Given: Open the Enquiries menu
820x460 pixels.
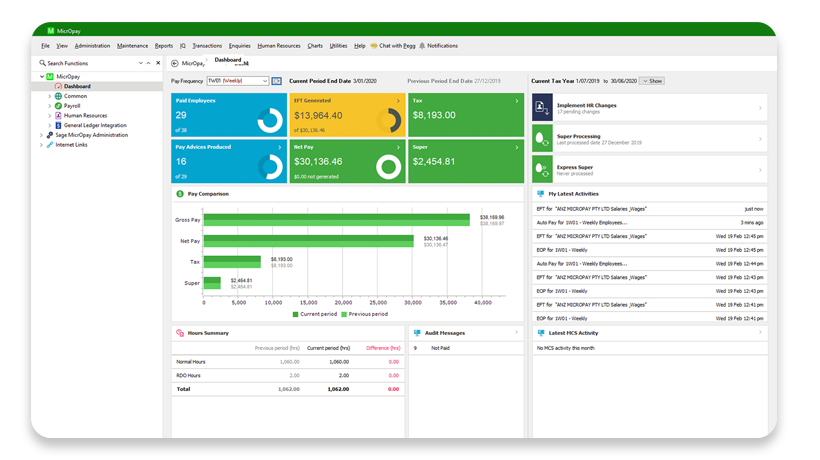Looking at the screenshot, I should (x=240, y=46).
